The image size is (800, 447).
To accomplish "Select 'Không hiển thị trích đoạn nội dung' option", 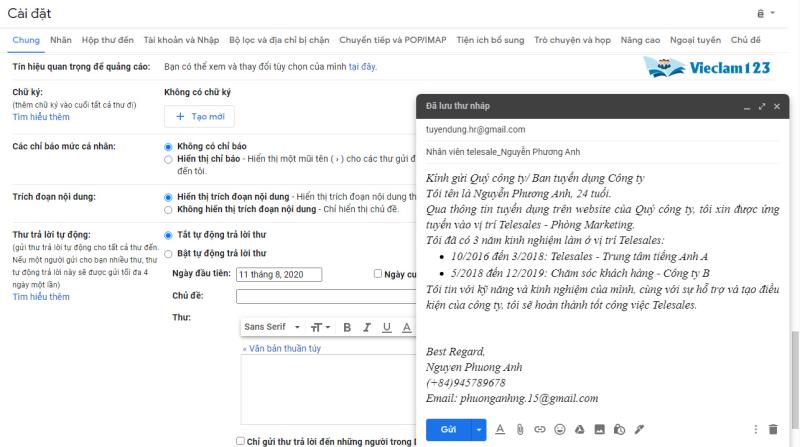I will (168, 210).
